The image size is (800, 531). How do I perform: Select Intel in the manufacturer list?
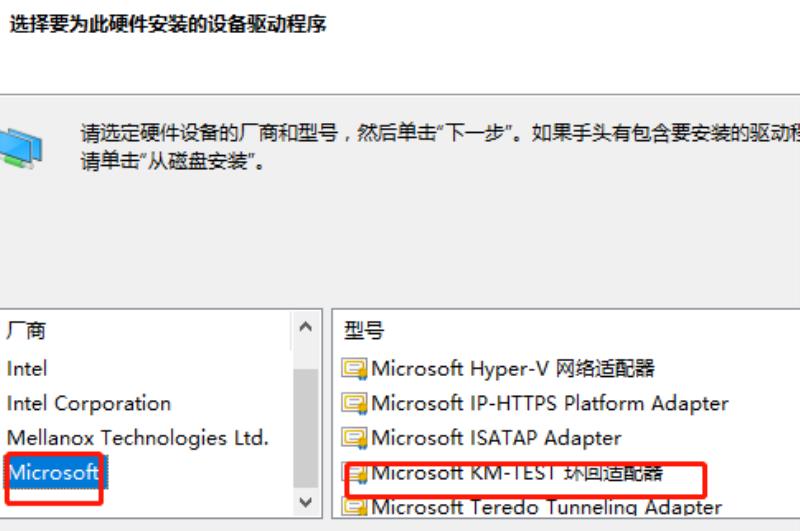click(x=27, y=369)
